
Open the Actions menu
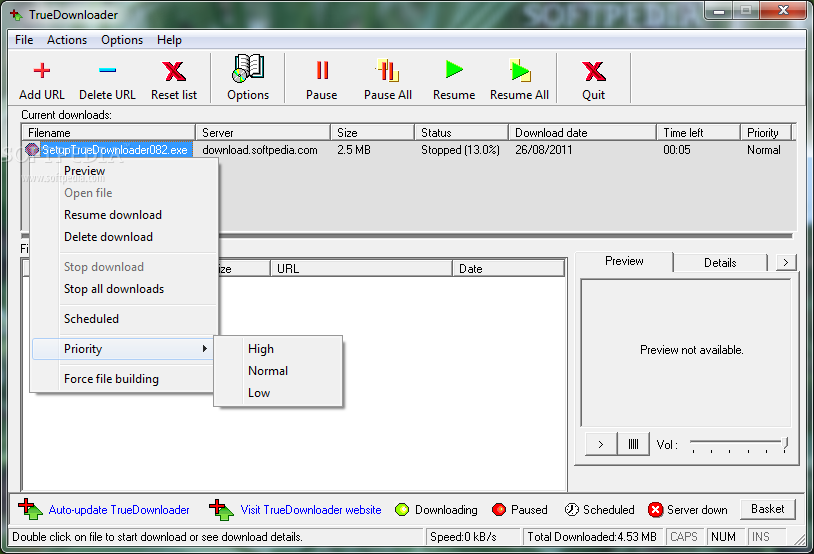(67, 40)
